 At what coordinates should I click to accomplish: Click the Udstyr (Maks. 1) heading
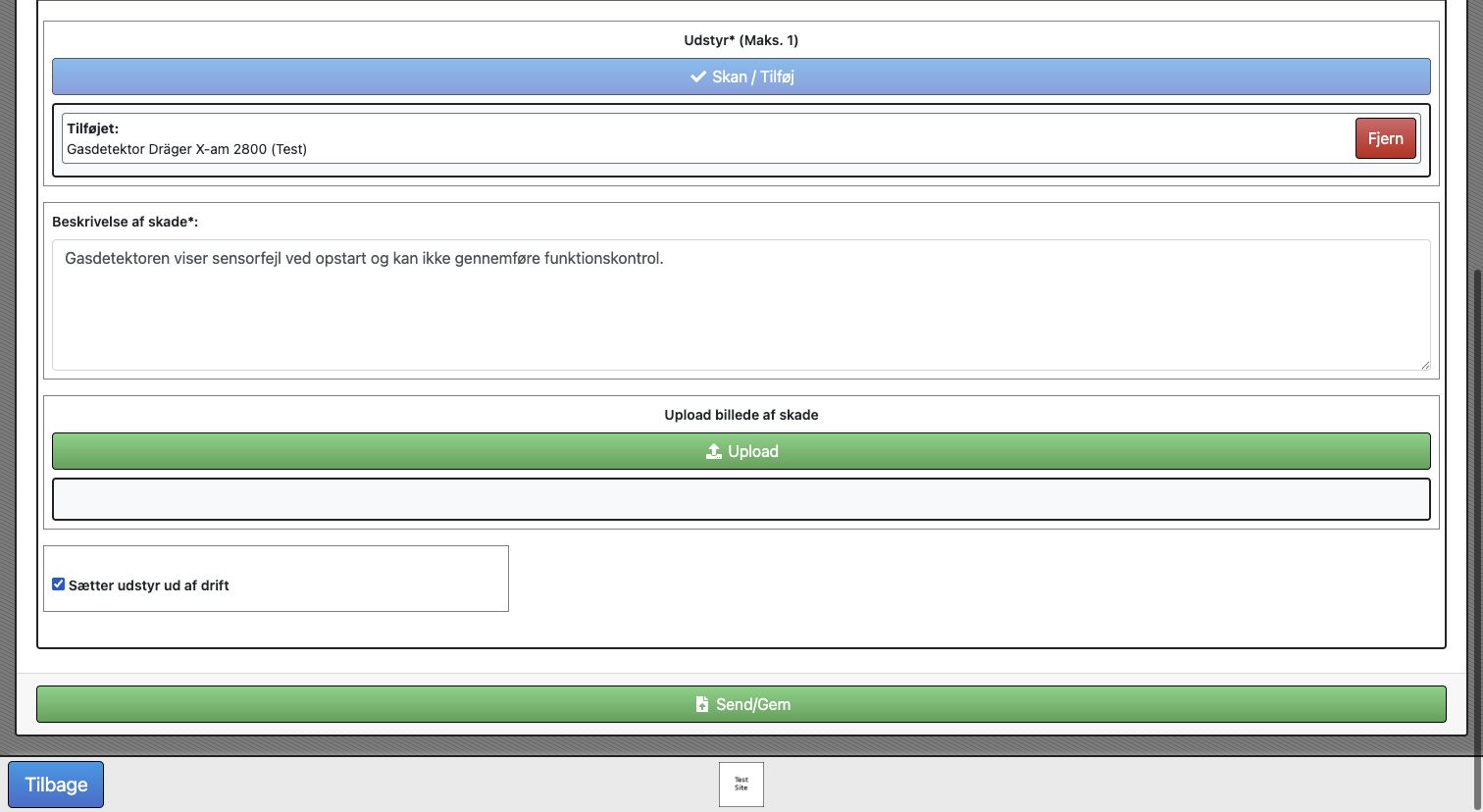pyautogui.click(x=741, y=40)
